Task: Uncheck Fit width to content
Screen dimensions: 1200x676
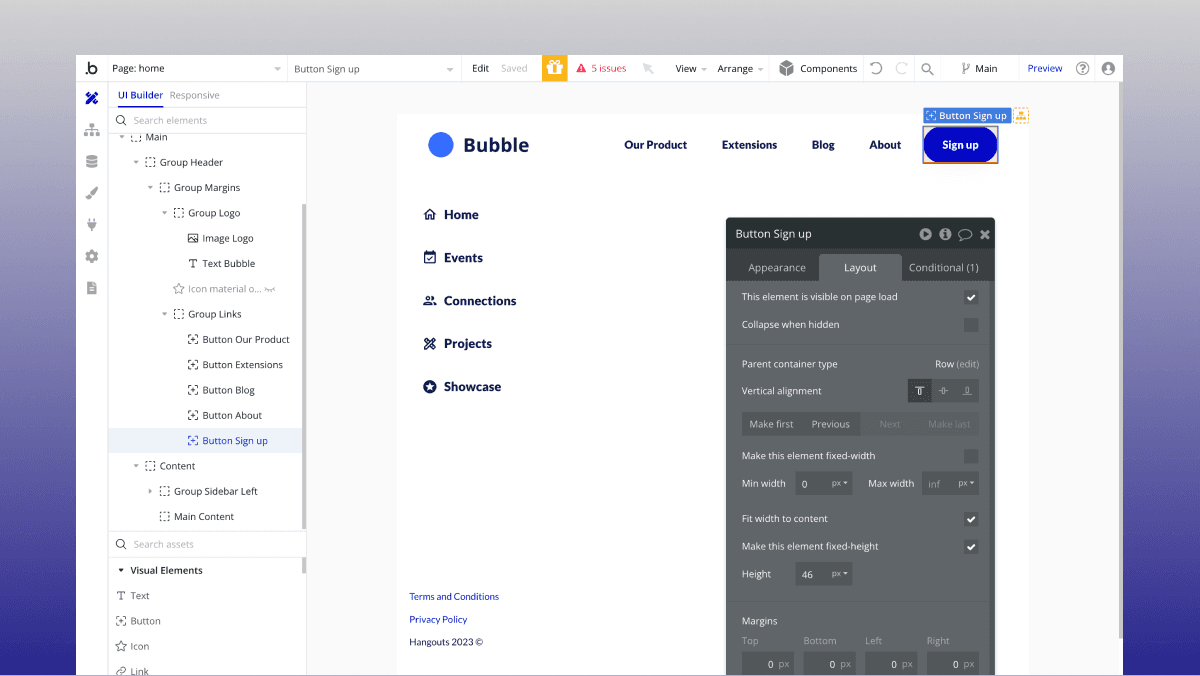Action: [971, 519]
